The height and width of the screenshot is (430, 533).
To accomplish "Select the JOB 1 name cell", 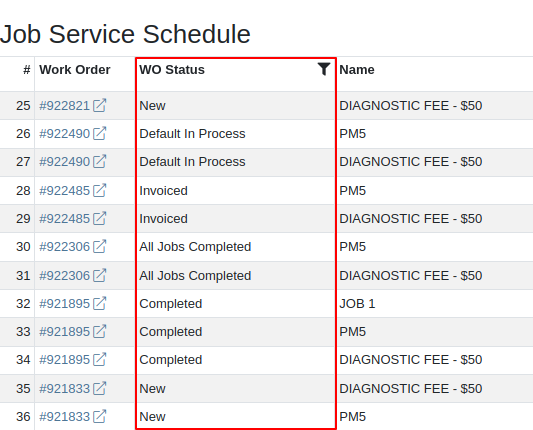I will point(357,304).
